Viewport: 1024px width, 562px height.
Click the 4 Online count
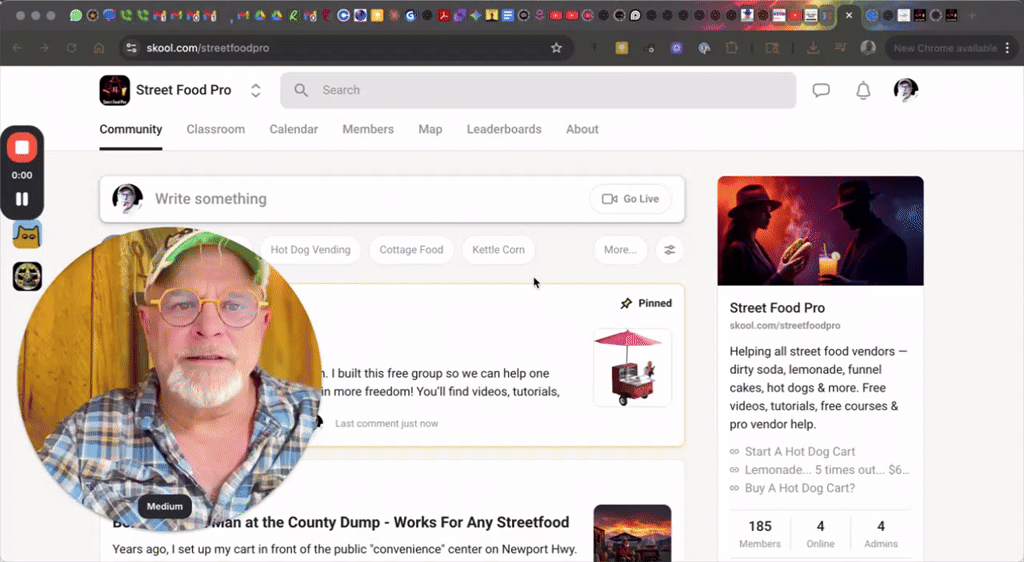tap(820, 533)
